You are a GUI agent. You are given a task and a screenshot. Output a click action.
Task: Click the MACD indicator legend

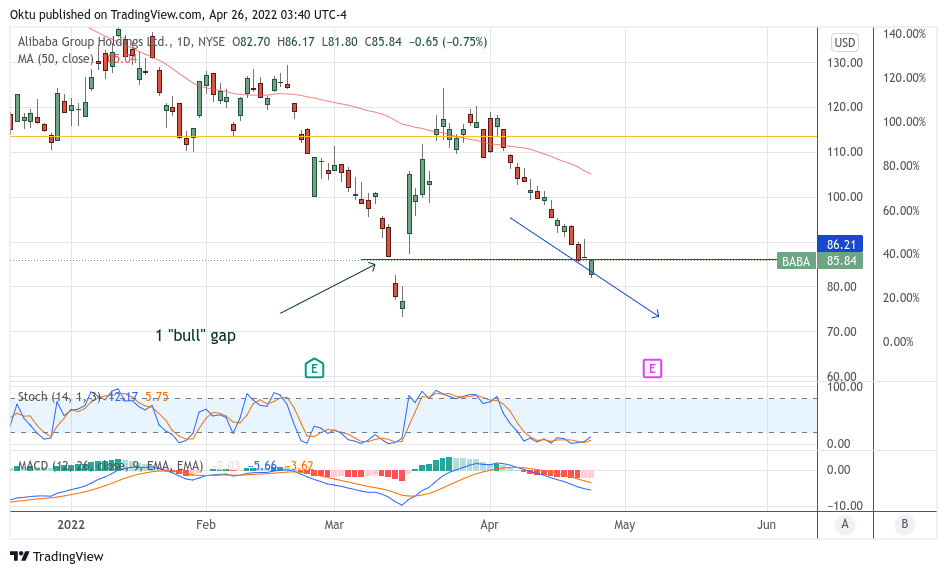pyautogui.click(x=110, y=466)
